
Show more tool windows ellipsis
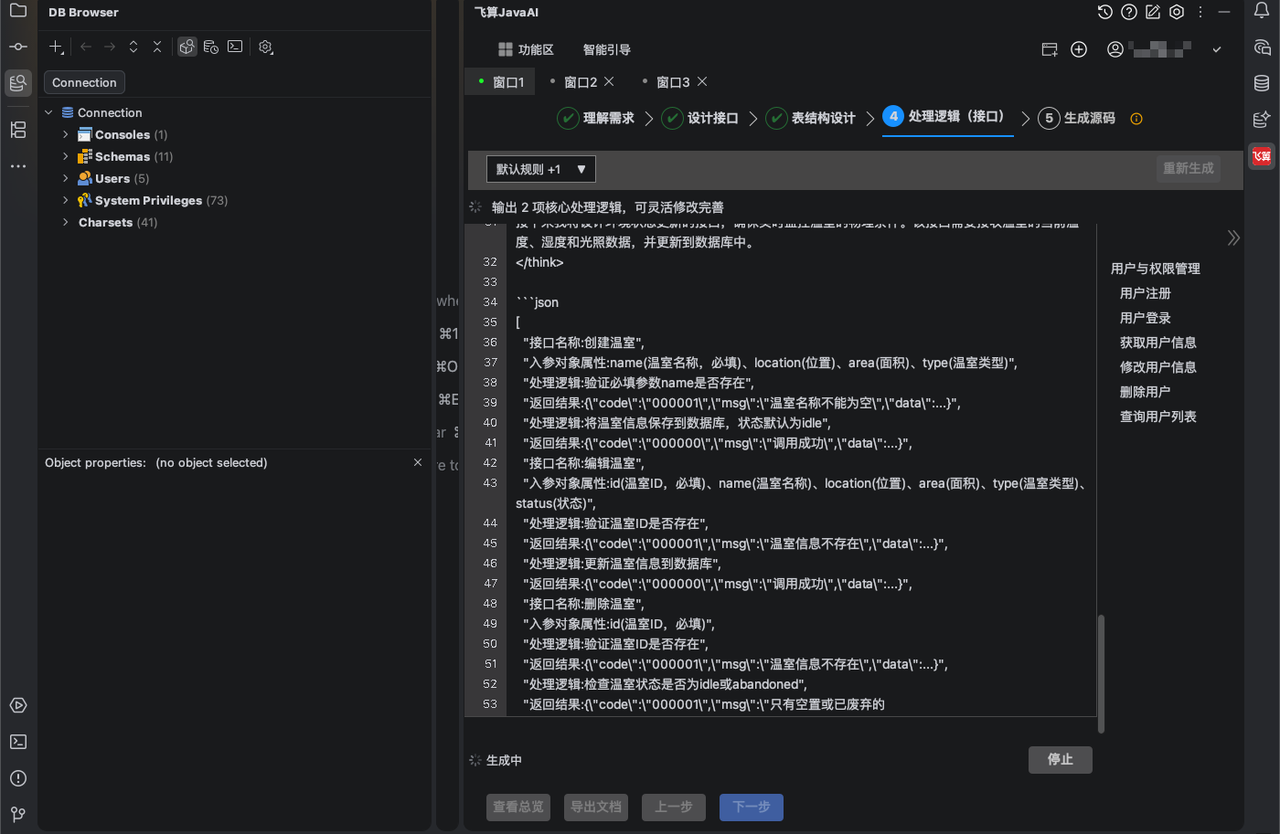[18, 166]
